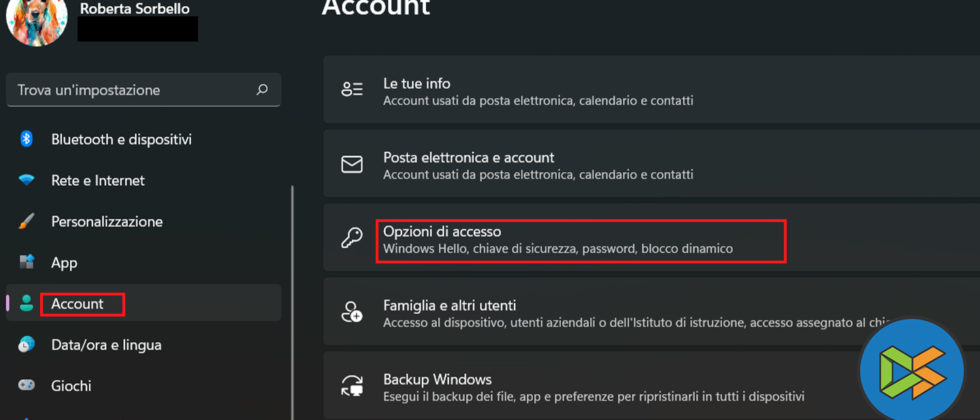The width and height of the screenshot is (980, 420).
Task: Click the search magnifier icon
Action: [262, 90]
